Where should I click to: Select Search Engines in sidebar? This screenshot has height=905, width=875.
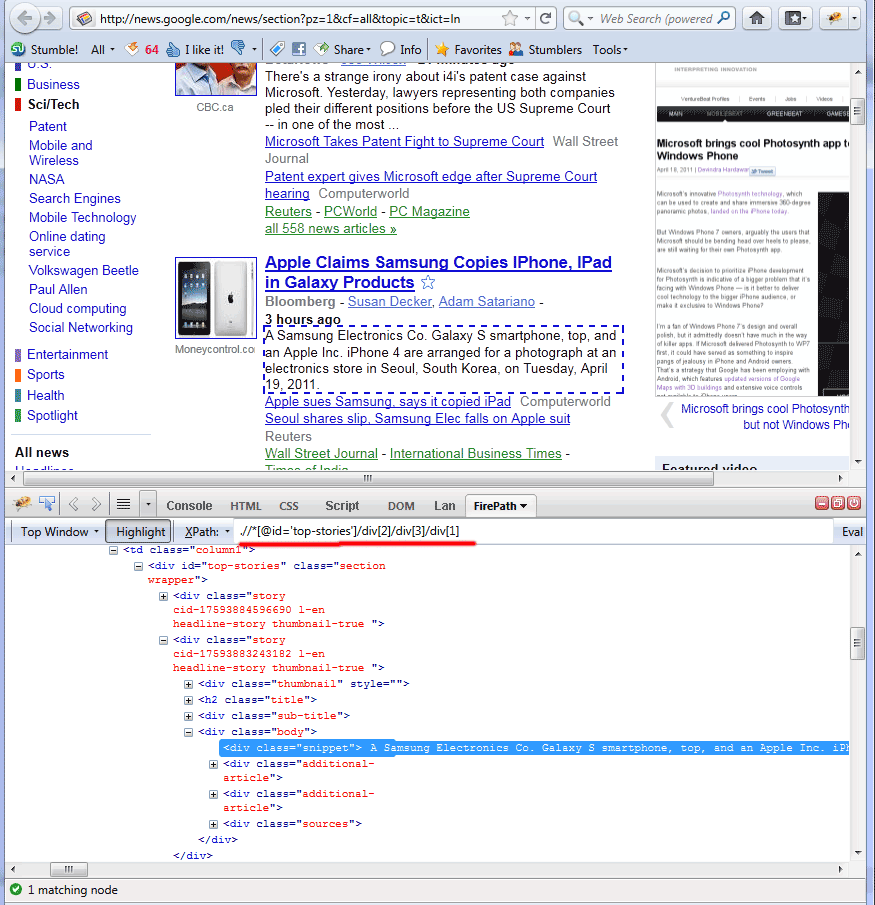pos(75,199)
